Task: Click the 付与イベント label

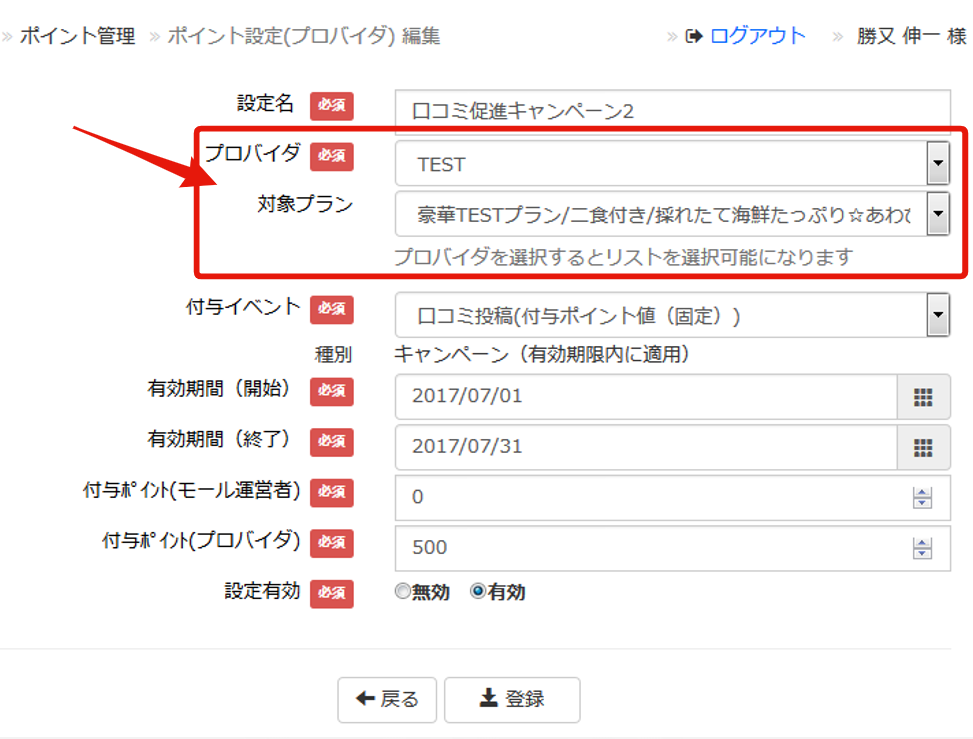Action: (243, 307)
